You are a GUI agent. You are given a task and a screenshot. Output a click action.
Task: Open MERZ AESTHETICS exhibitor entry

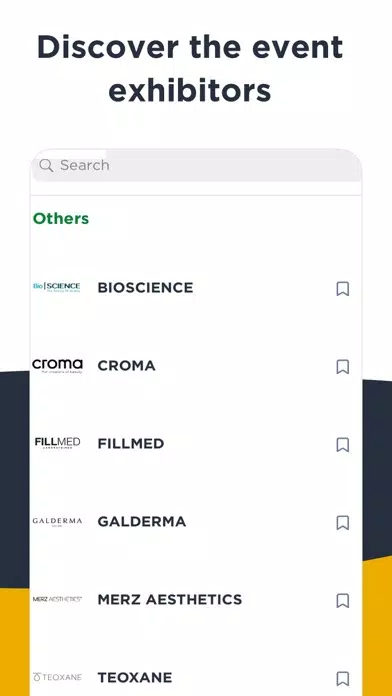point(170,599)
